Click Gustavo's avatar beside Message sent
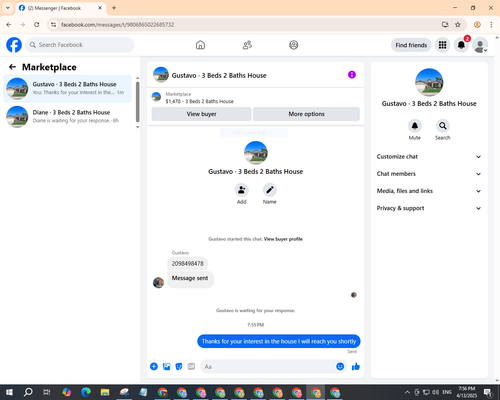 158,283
